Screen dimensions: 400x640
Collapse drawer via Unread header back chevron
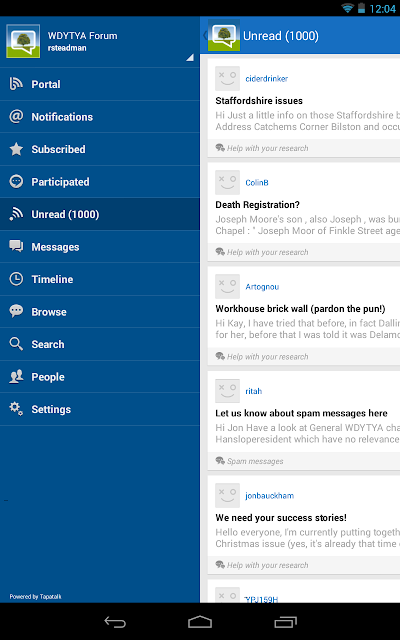tap(204, 36)
